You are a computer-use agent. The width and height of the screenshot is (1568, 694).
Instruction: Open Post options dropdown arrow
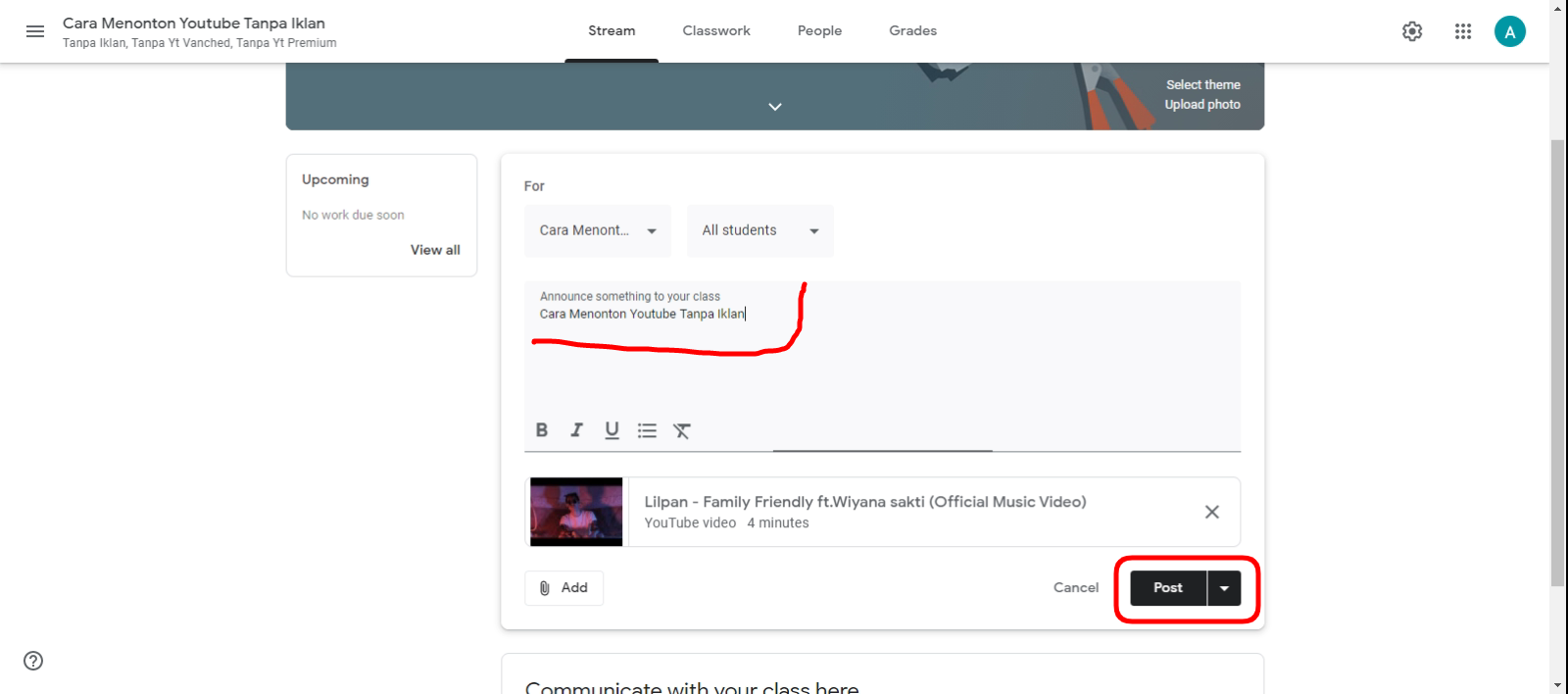point(1224,588)
